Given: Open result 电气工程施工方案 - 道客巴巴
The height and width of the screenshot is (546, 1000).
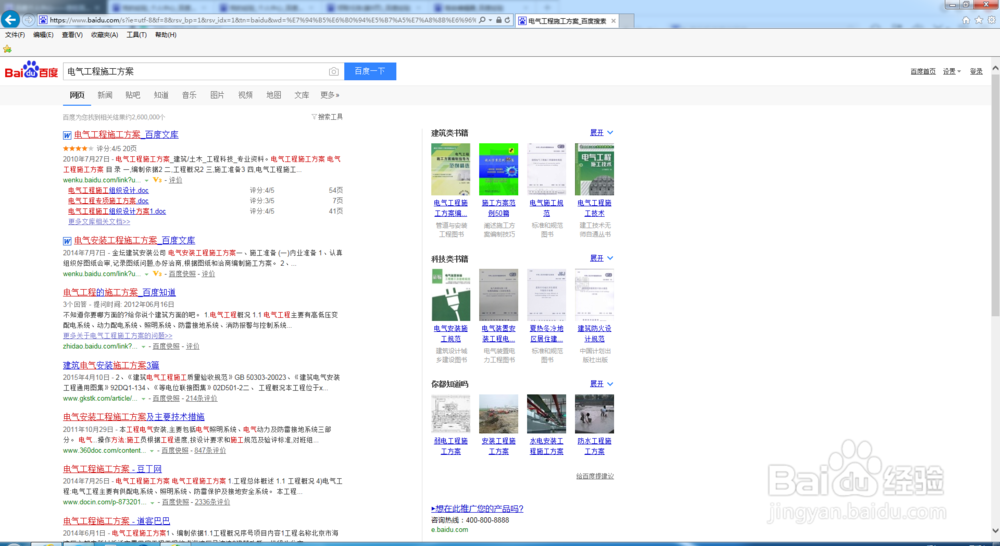Looking at the screenshot, I should 117,521.
